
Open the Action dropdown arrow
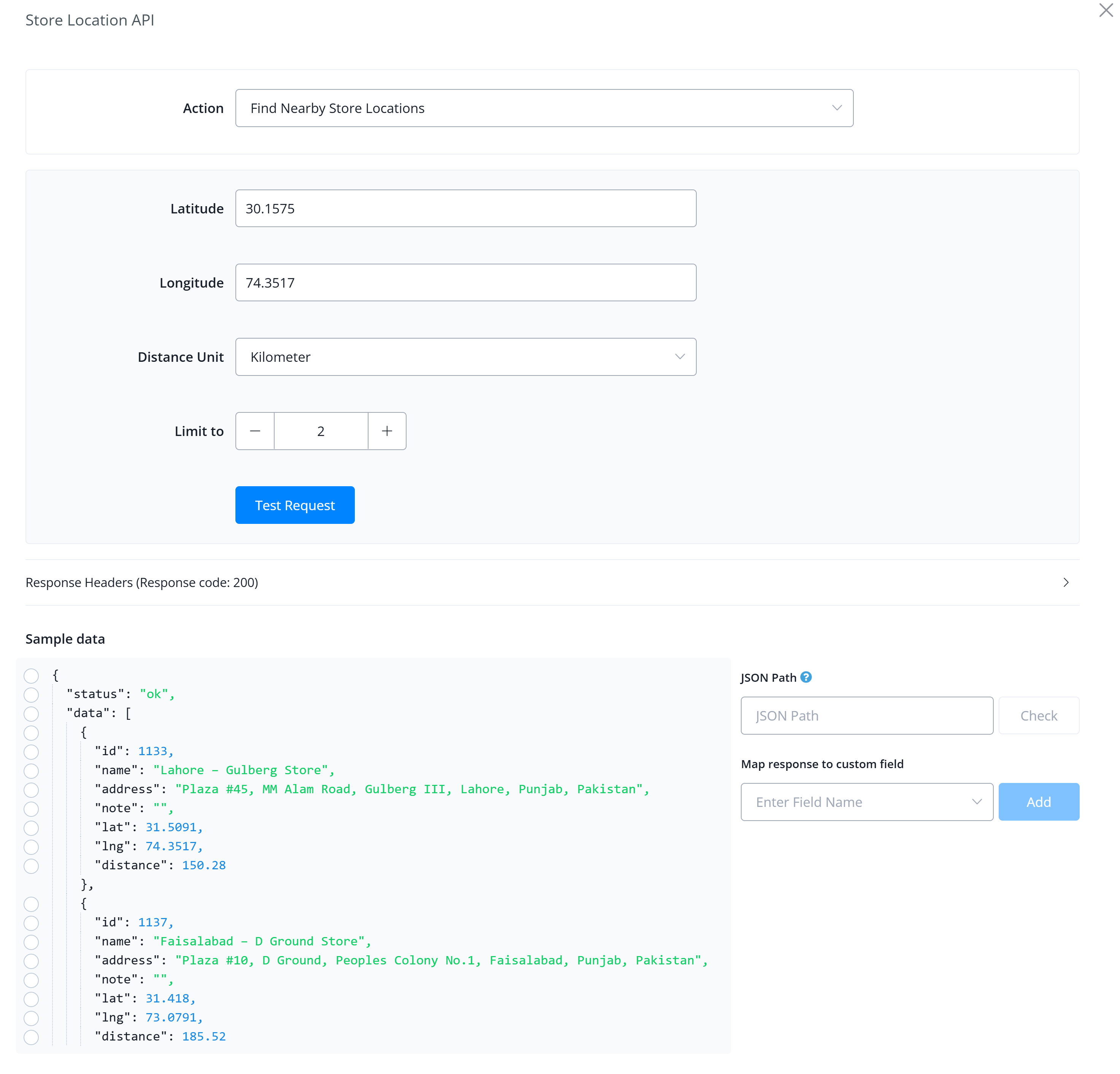[x=837, y=108]
